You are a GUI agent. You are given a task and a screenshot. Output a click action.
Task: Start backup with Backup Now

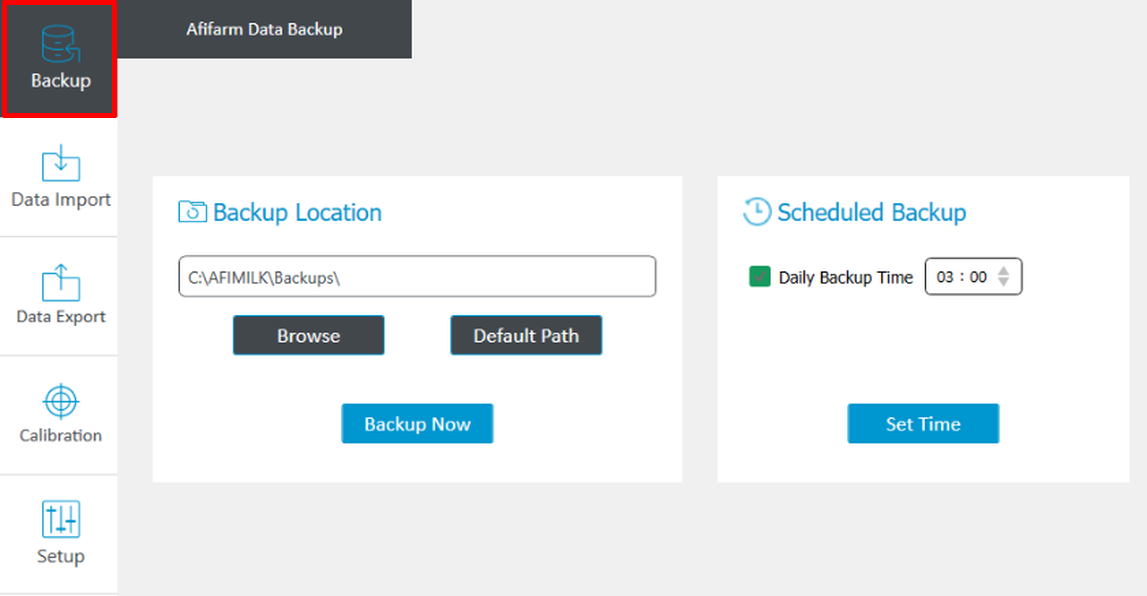(x=417, y=423)
